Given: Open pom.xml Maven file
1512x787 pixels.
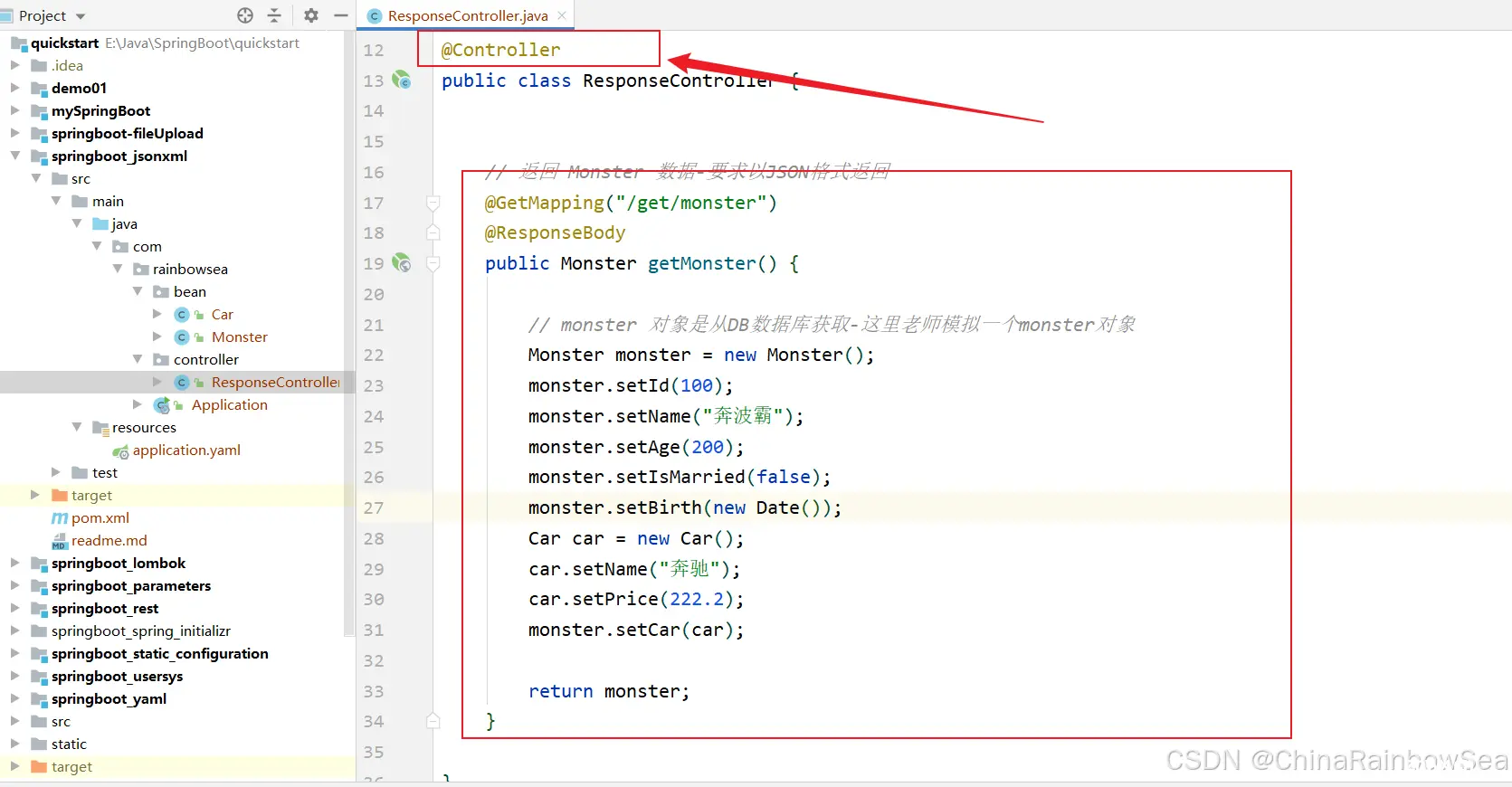Looking at the screenshot, I should [x=100, y=517].
